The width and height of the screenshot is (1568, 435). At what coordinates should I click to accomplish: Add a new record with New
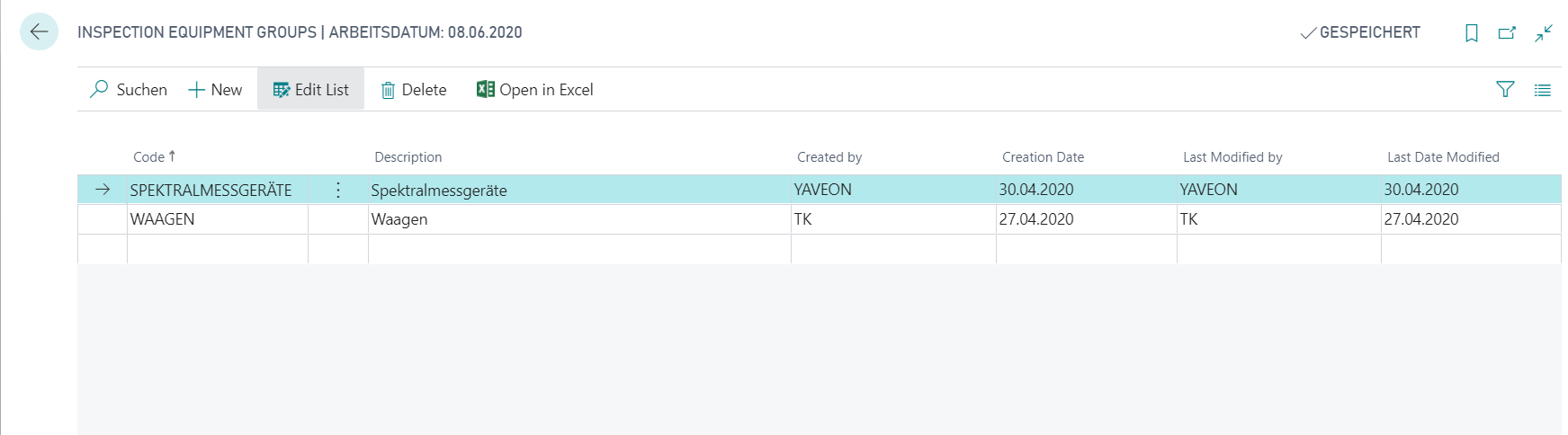(x=215, y=90)
